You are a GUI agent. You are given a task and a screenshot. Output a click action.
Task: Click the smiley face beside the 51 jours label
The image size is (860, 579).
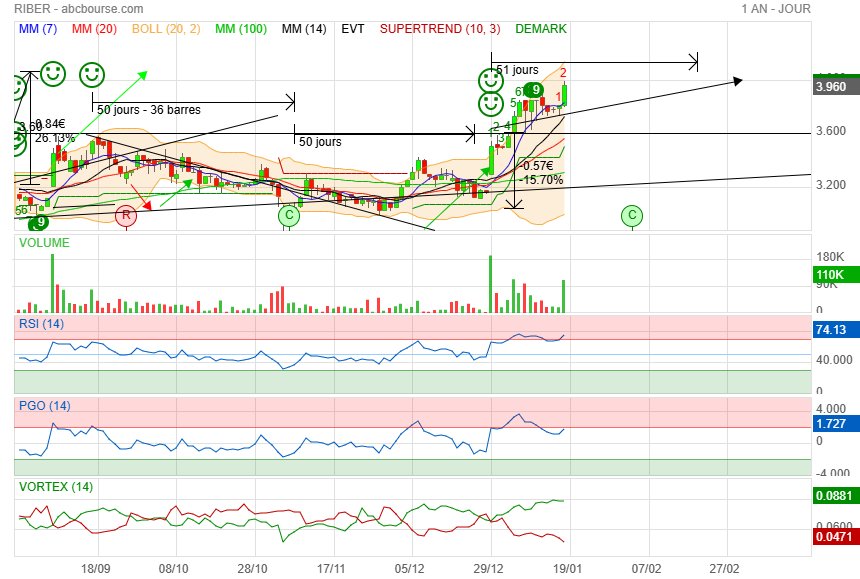tap(489, 79)
